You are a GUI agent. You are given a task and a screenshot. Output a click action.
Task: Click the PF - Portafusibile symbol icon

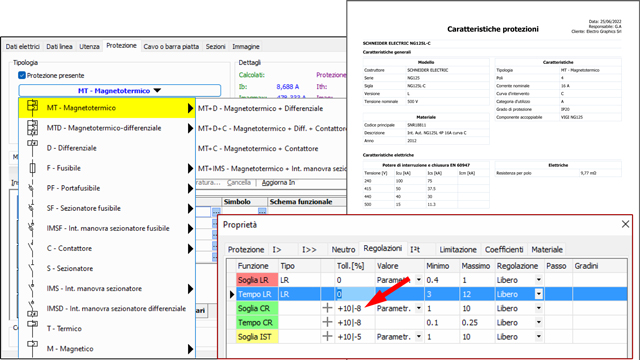pos(32,188)
